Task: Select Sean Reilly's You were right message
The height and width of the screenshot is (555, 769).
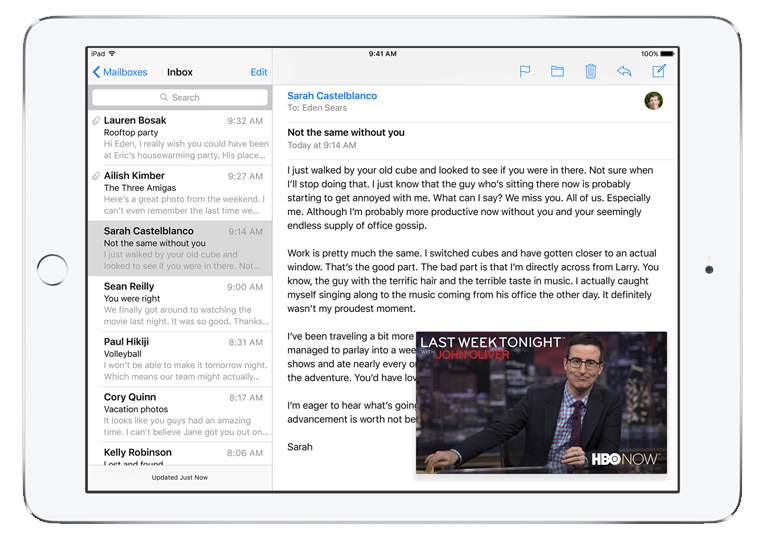Action: (185, 304)
